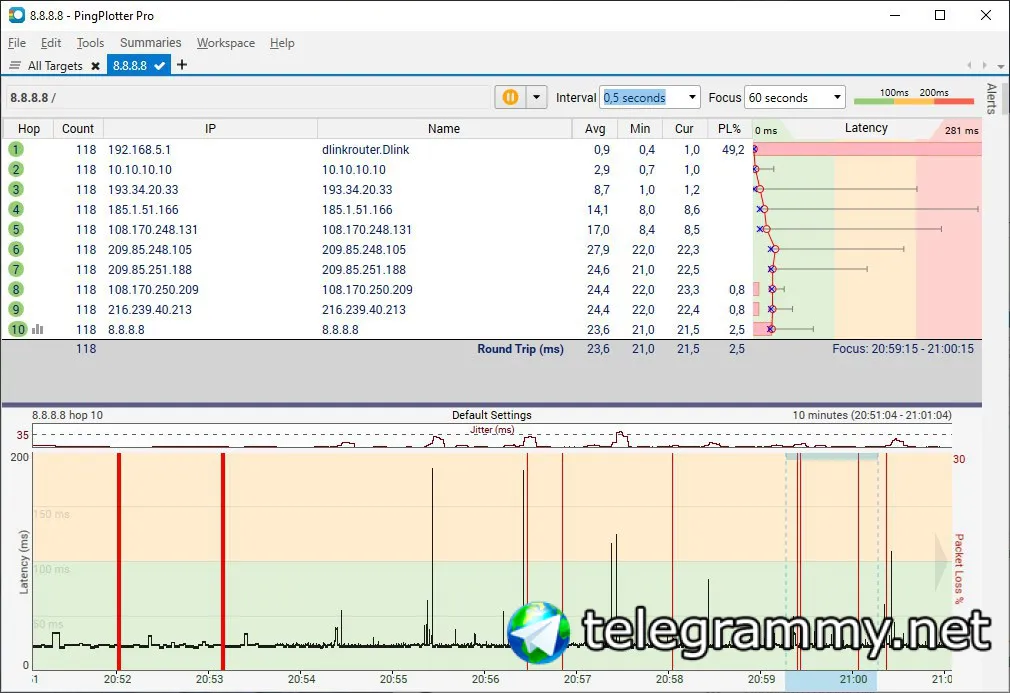Open the Edit menu
Screen dimensions: 1010x693
[51, 43]
